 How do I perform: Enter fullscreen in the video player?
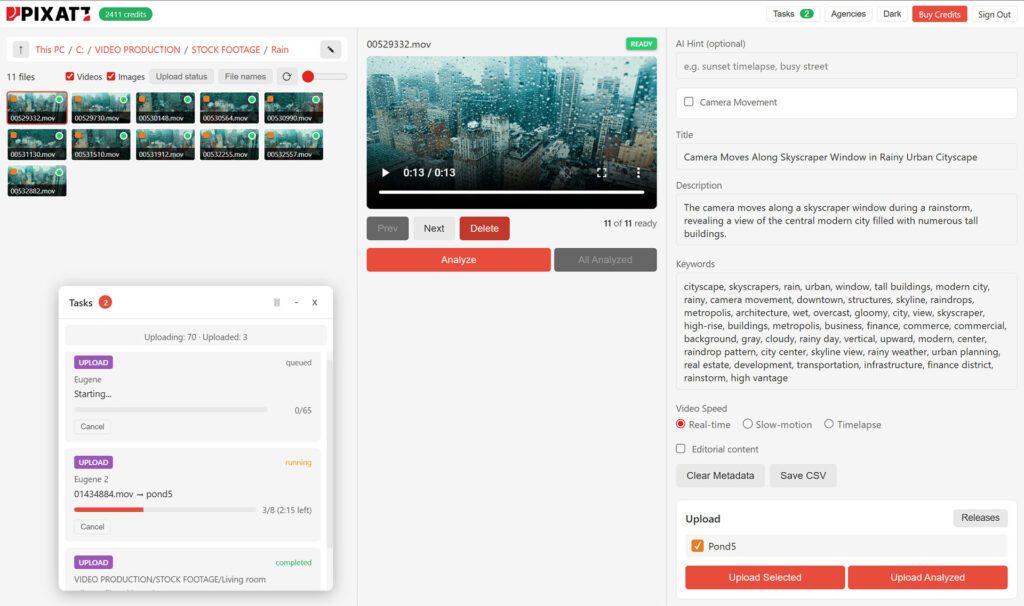click(x=602, y=173)
